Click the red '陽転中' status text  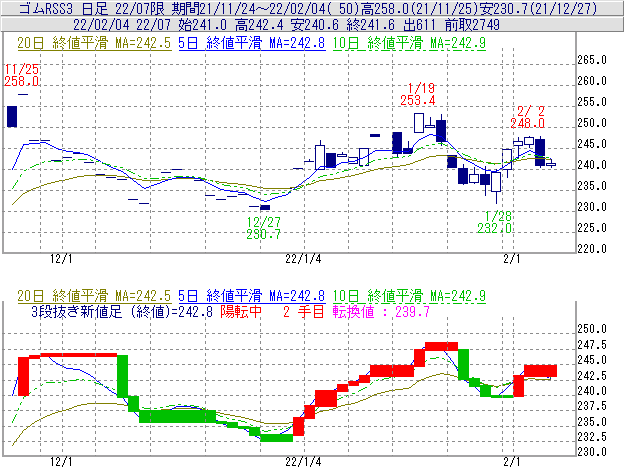241,311
